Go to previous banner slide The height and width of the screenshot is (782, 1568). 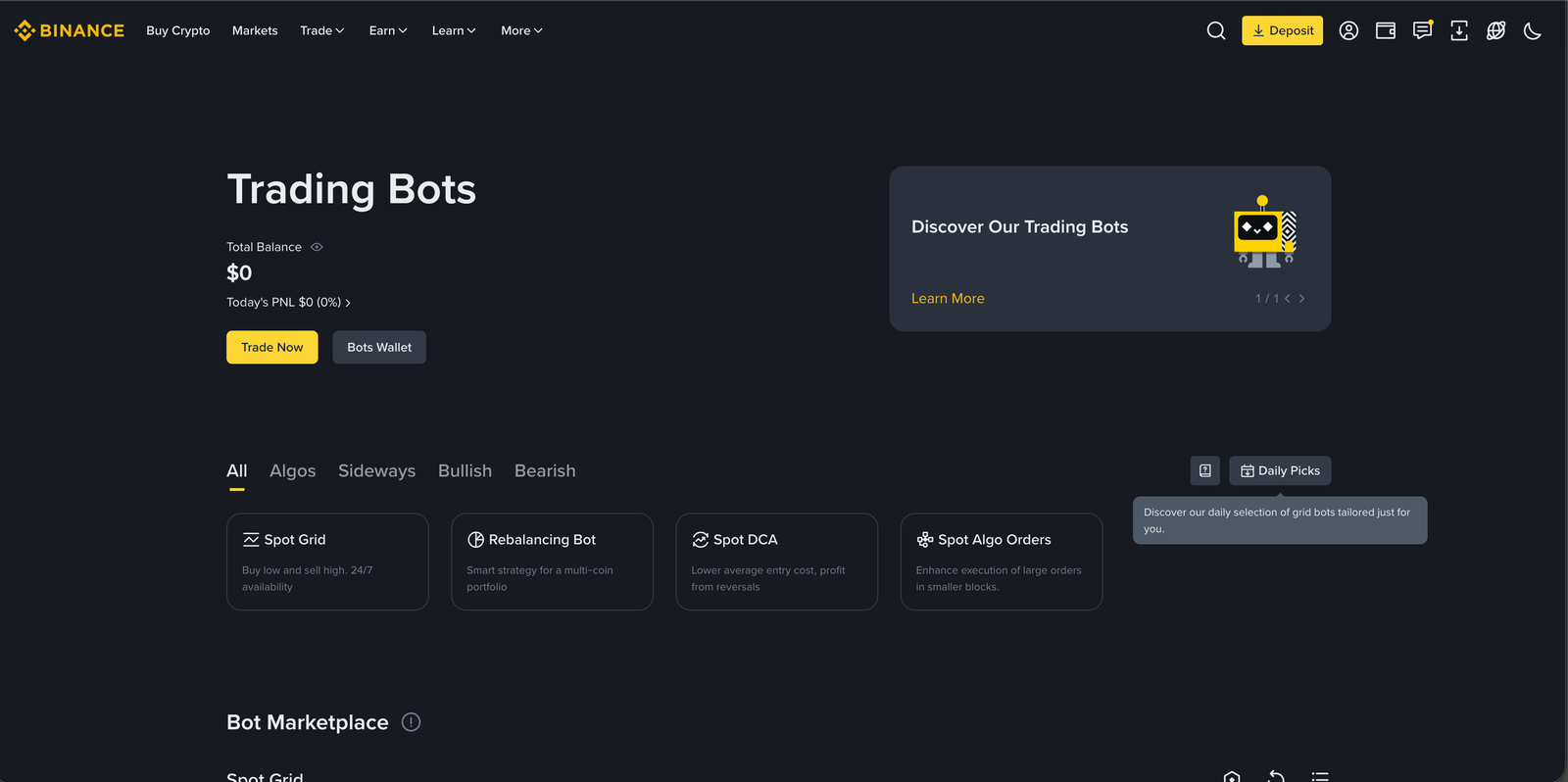tap(1287, 299)
